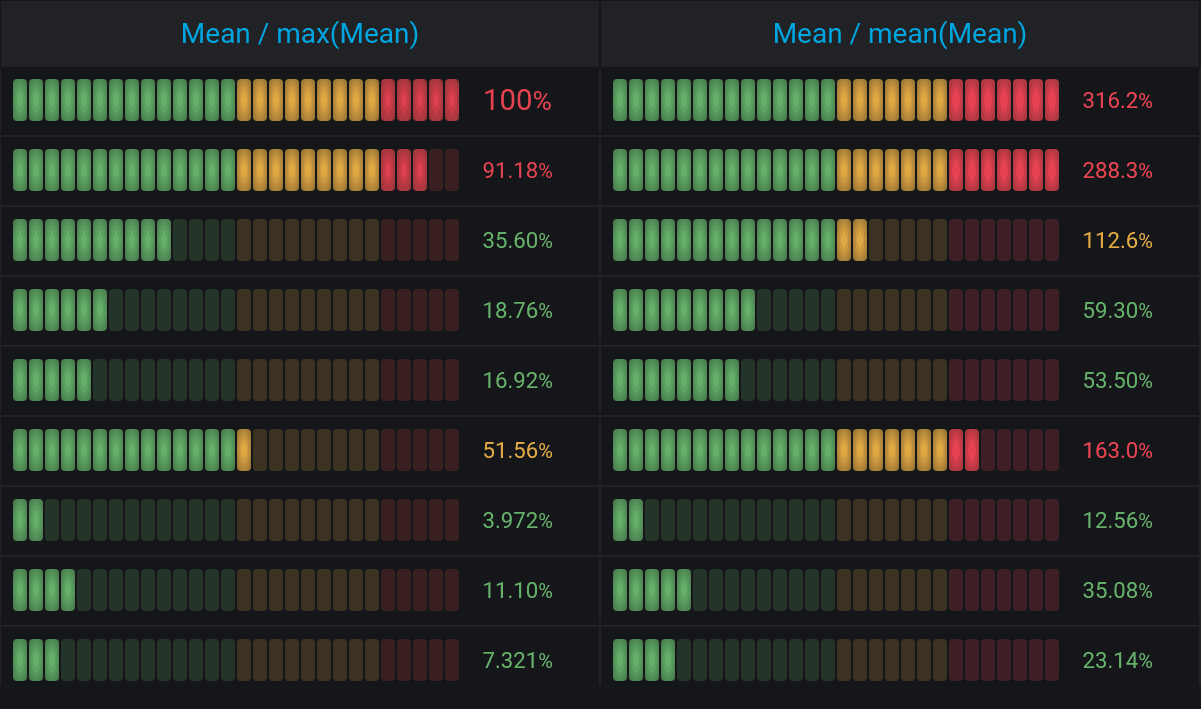Click the Mean / mean(Mean) column header

point(900,33)
